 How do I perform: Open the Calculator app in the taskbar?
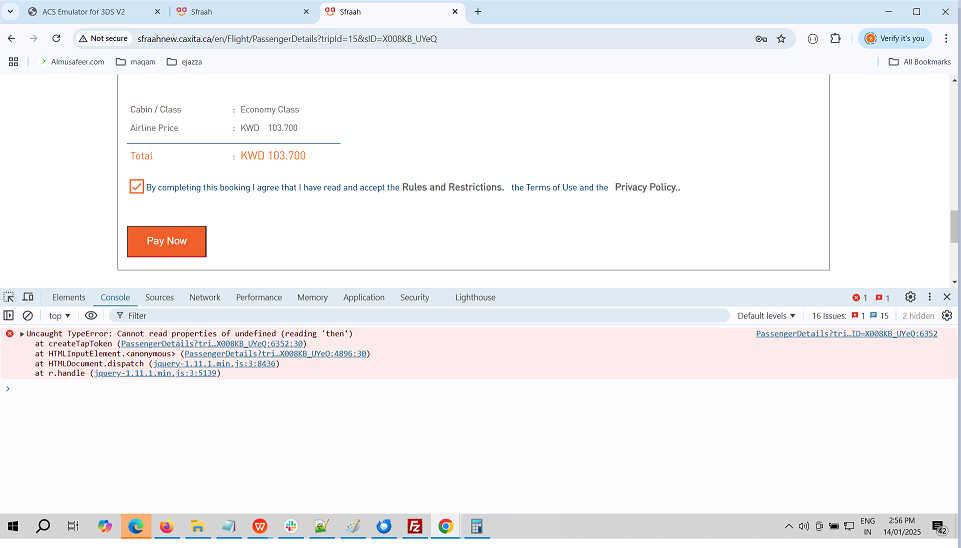[x=477, y=526]
